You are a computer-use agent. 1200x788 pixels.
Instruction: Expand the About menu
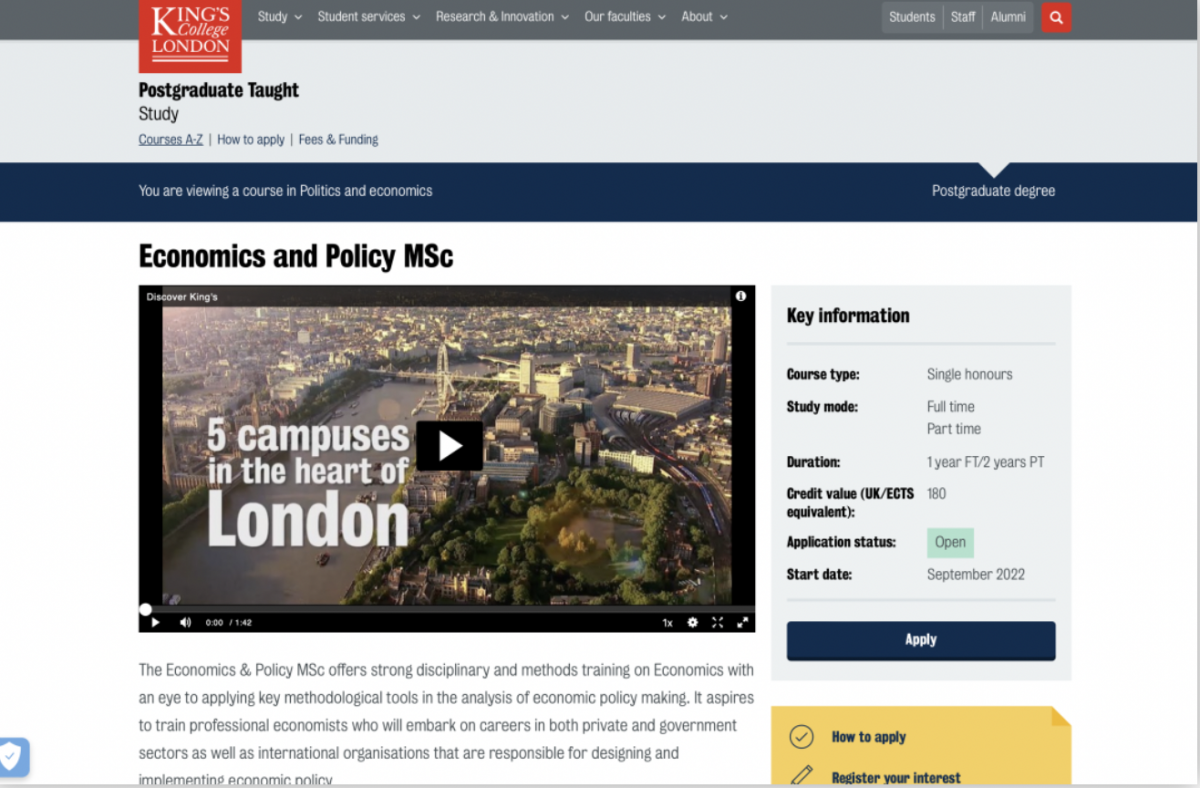tap(705, 17)
